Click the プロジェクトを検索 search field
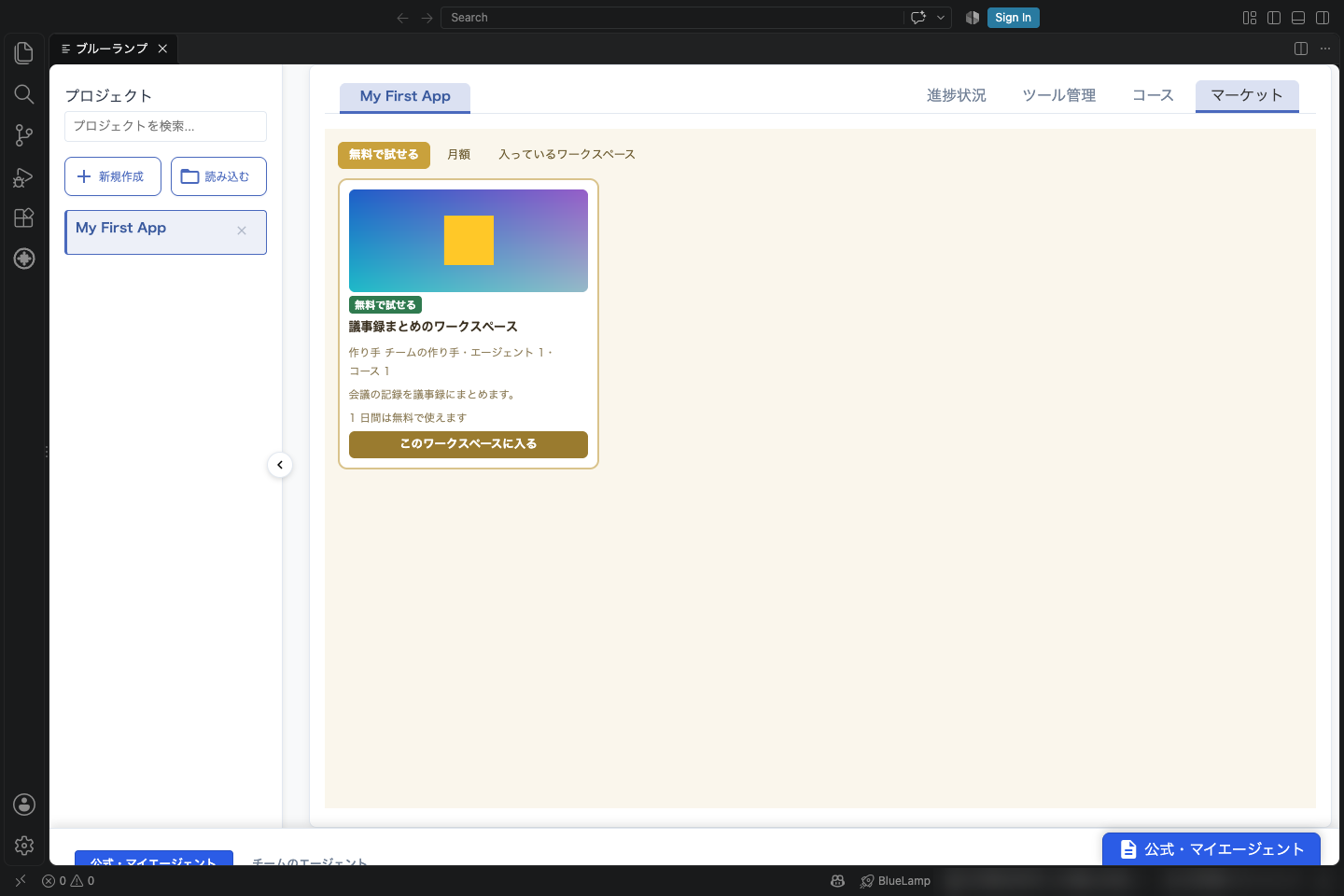The image size is (1344, 896). 165,126
